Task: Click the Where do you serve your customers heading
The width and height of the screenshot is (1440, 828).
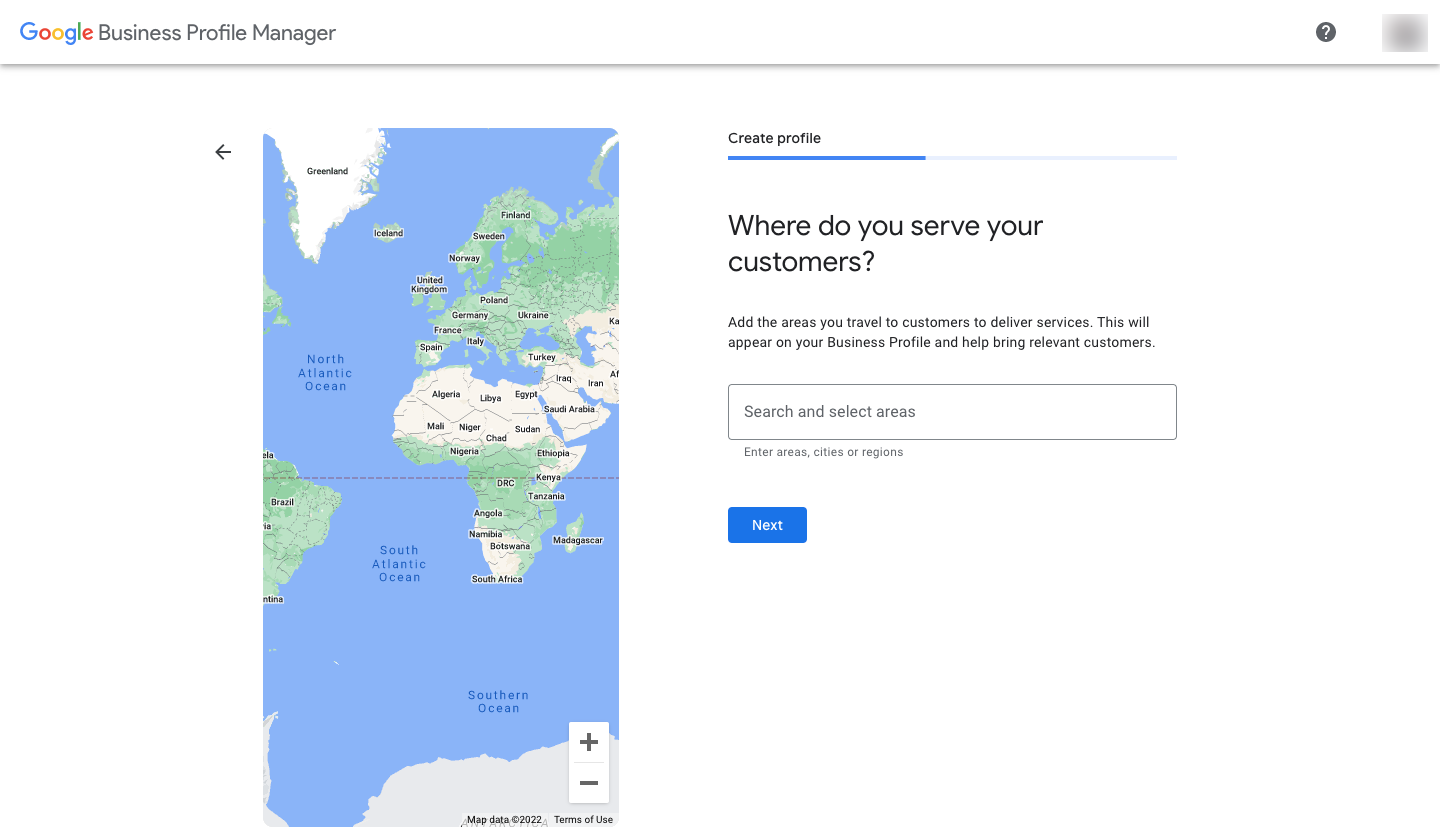Action: pyautogui.click(x=885, y=243)
